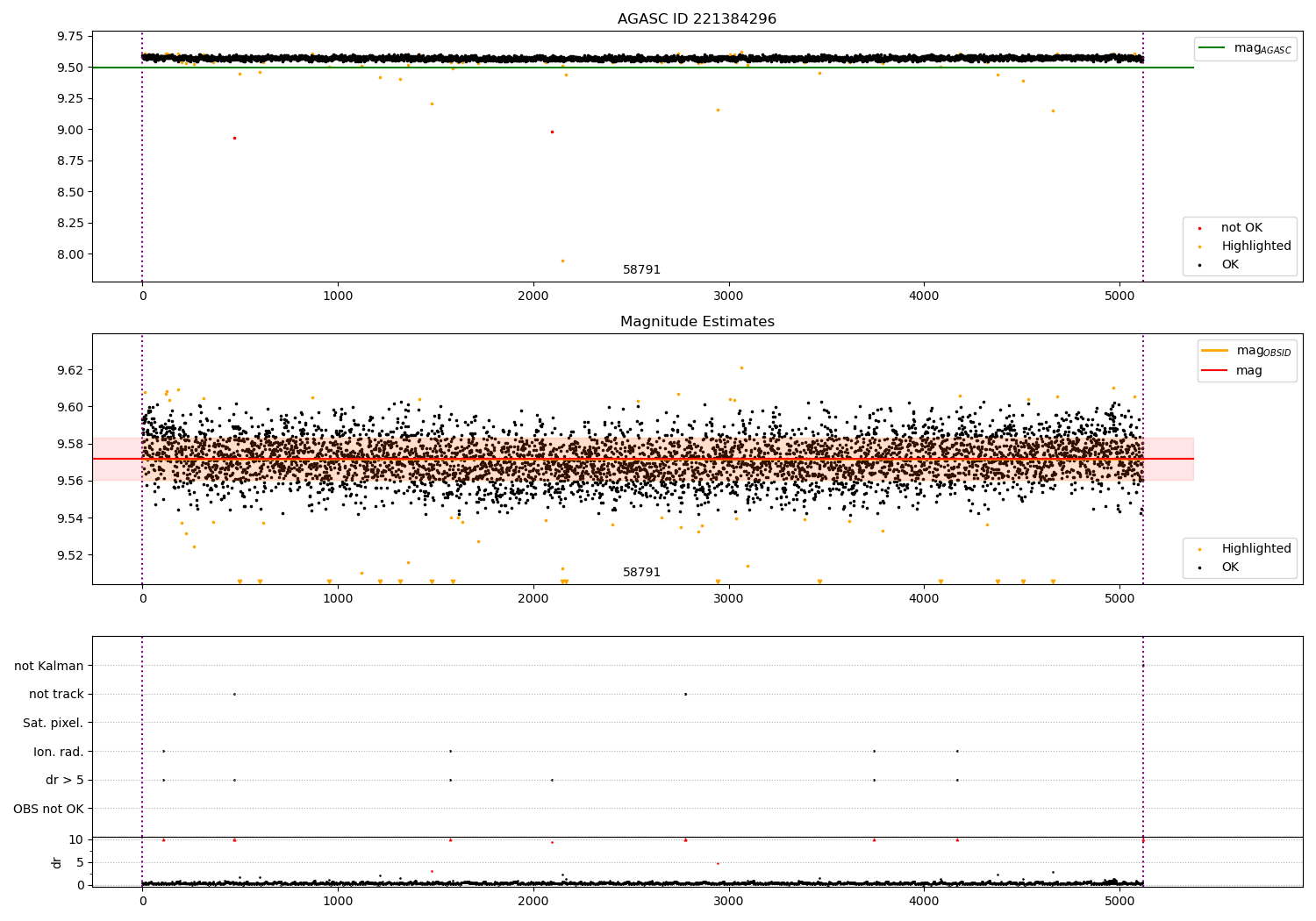1316x921 pixels.
Task: Click the green mag AGASC legend line sample
Action: (x=1212, y=47)
